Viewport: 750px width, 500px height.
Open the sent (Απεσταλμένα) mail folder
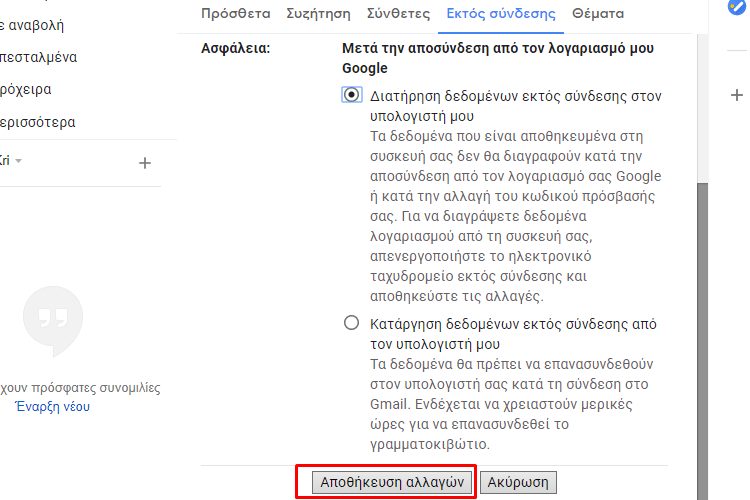tap(38, 57)
